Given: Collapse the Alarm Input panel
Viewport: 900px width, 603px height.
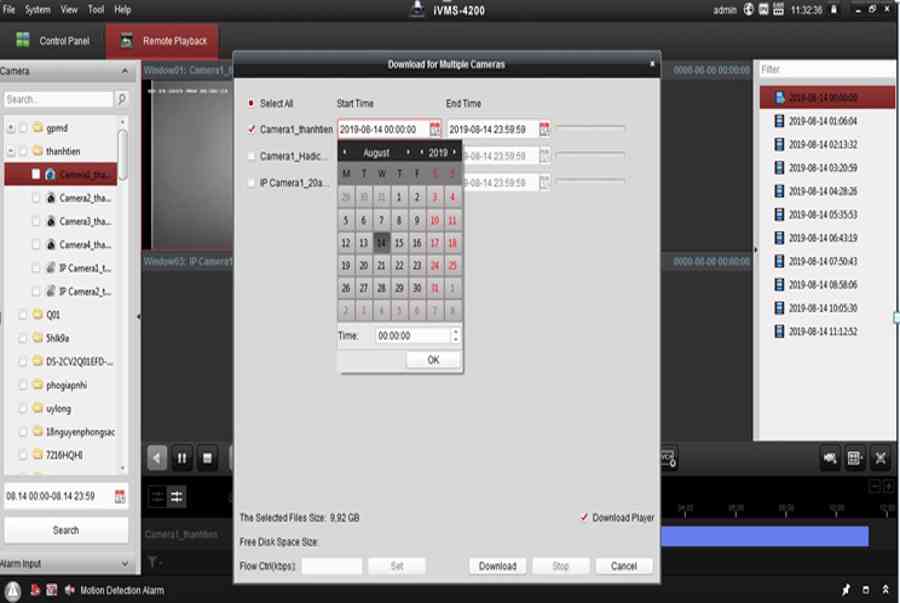Looking at the screenshot, I should click(124, 565).
